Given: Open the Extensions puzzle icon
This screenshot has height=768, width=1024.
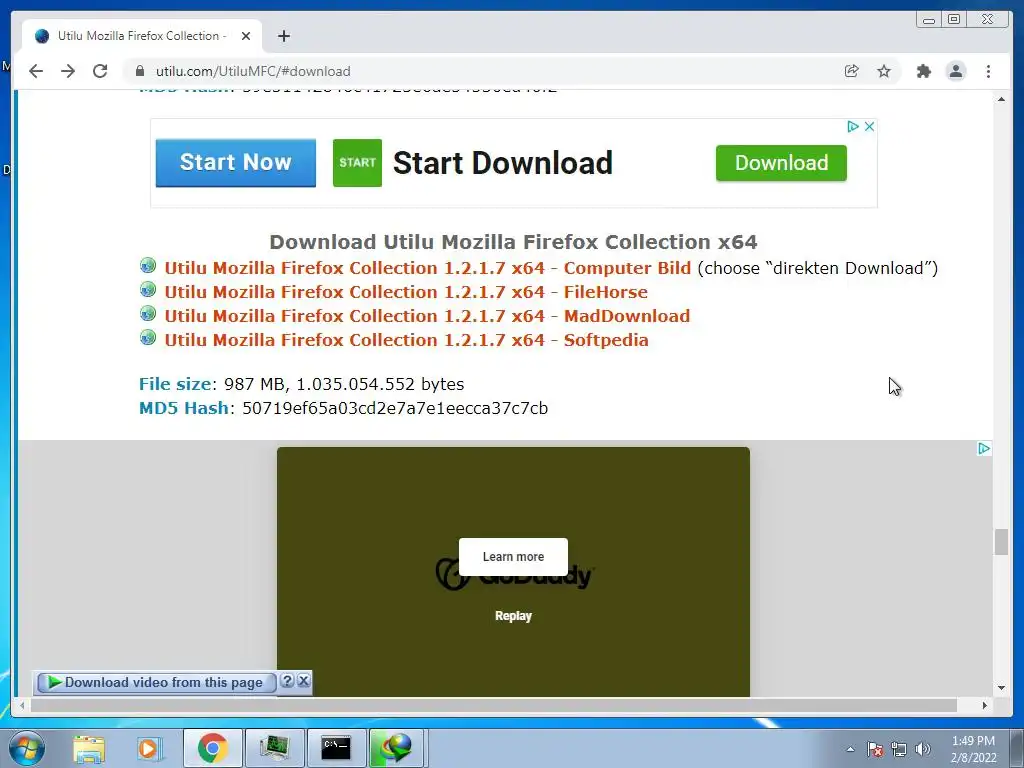Looking at the screenshot, I should click(923, 71).
